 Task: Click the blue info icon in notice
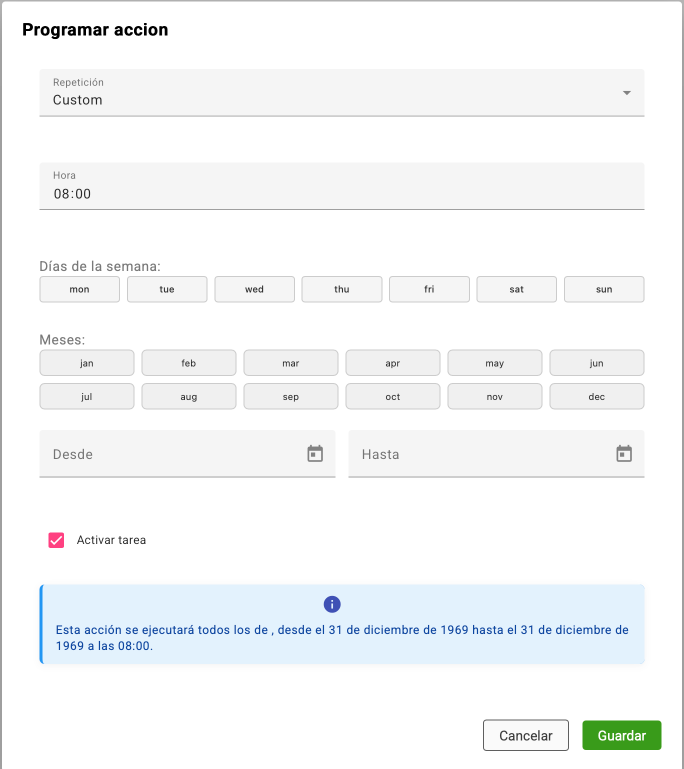click(x=333, y=604)
